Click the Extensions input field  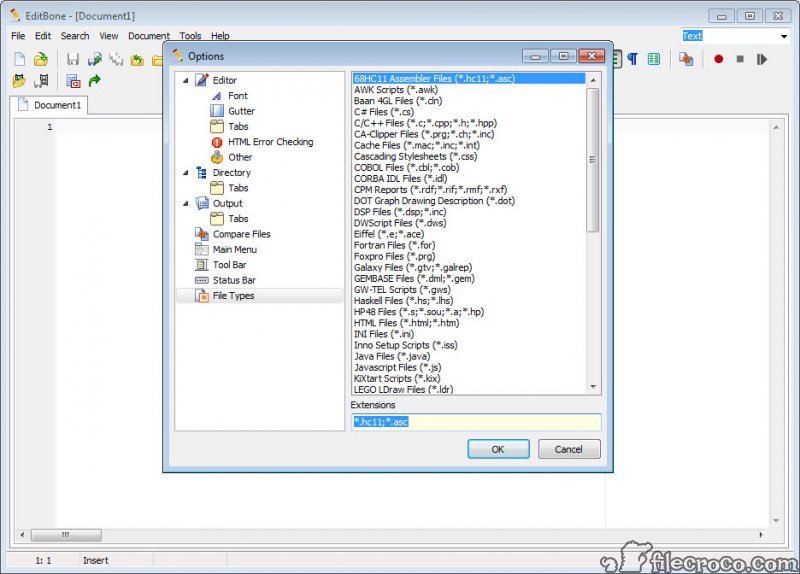(476, 422)
